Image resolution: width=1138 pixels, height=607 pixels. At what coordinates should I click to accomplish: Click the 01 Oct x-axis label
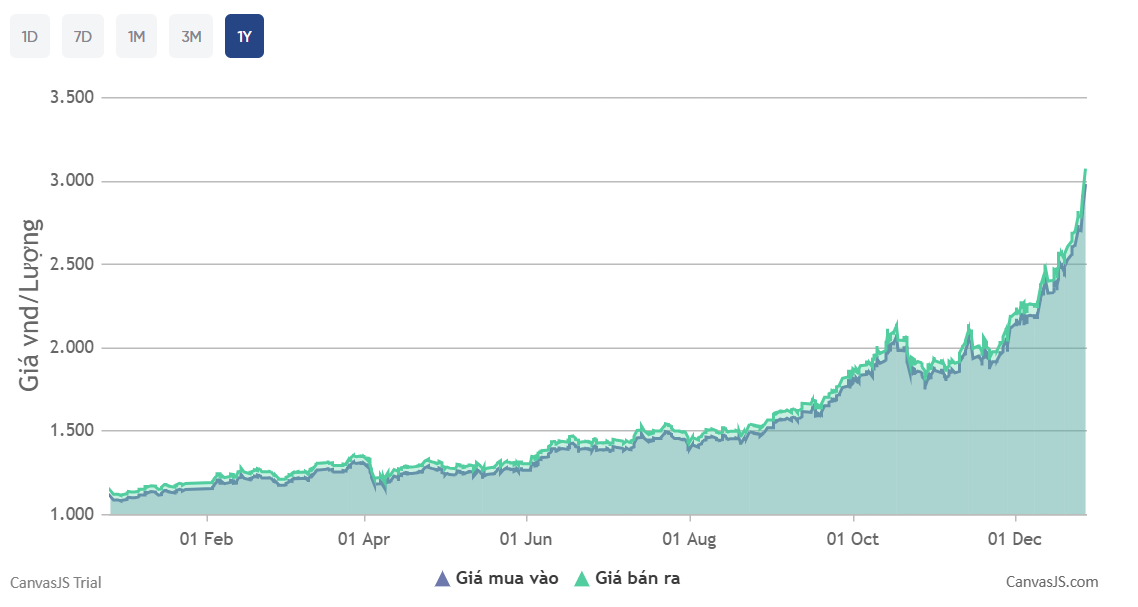[x=853, y=540]
